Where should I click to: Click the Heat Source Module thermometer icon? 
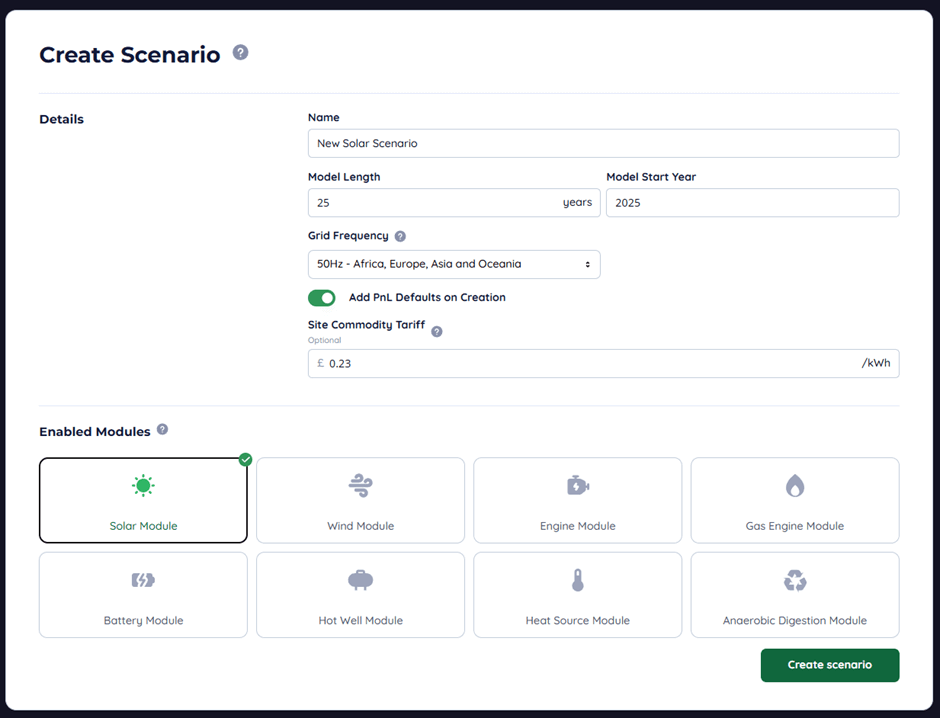click(x=577, y=580)
